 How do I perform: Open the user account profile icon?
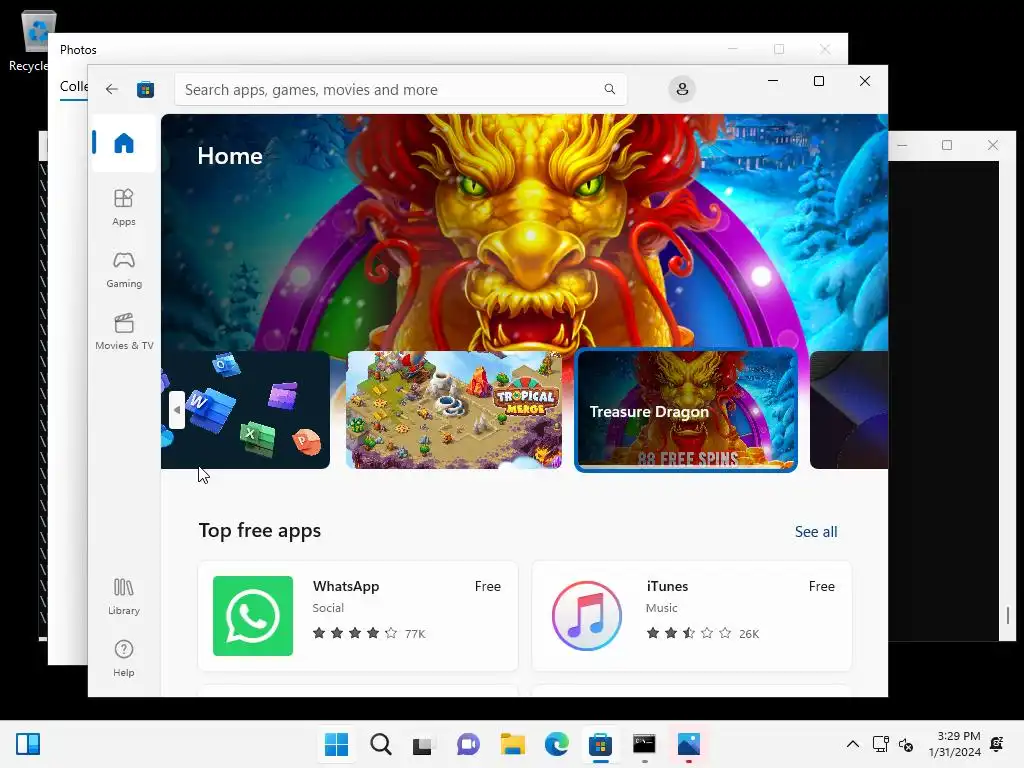coord(682,89)
